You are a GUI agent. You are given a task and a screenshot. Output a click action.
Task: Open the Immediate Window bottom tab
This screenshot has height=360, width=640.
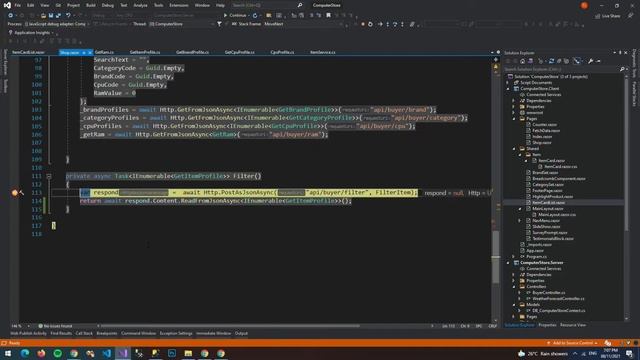point(213,333)
